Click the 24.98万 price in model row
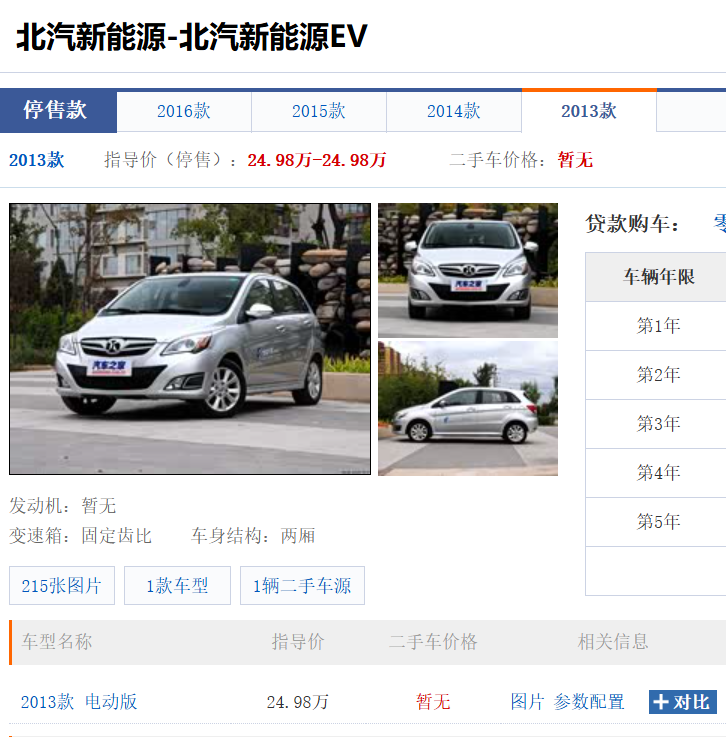The width and height of the screenshot is (726, 737). click(x=297, y=702)
